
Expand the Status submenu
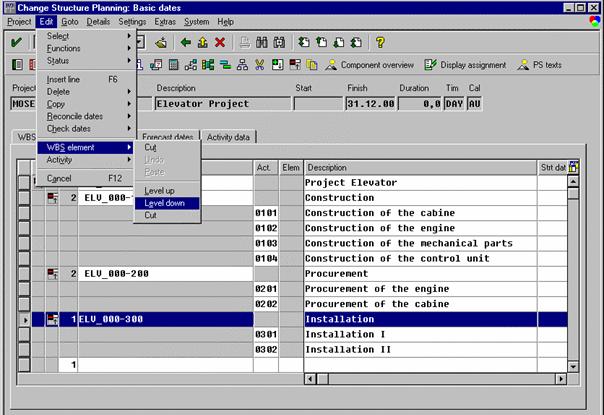click(85, 60)
